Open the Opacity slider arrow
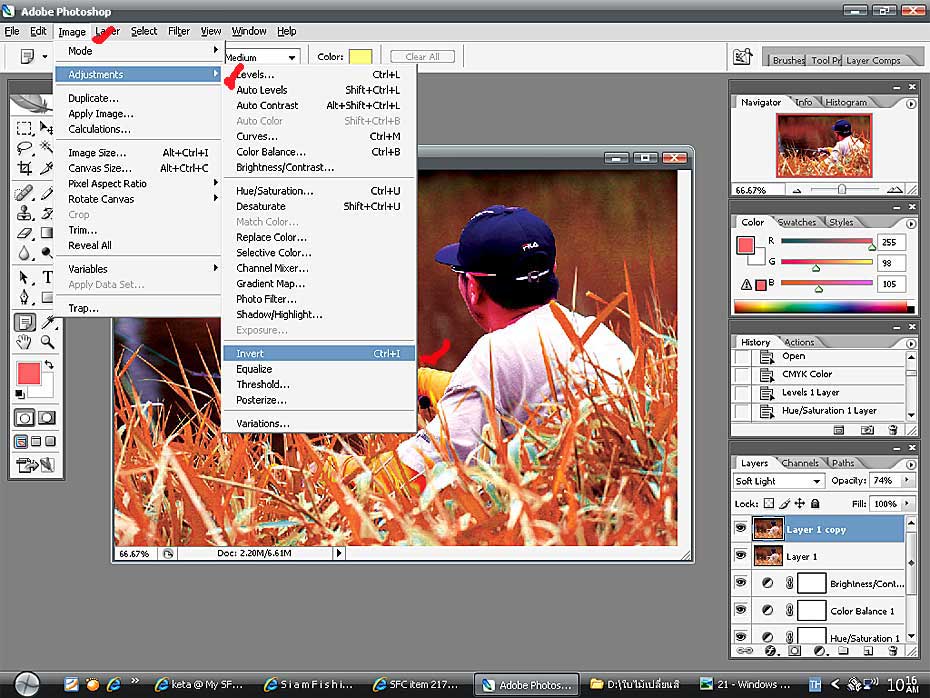 [x=906, y=480]
